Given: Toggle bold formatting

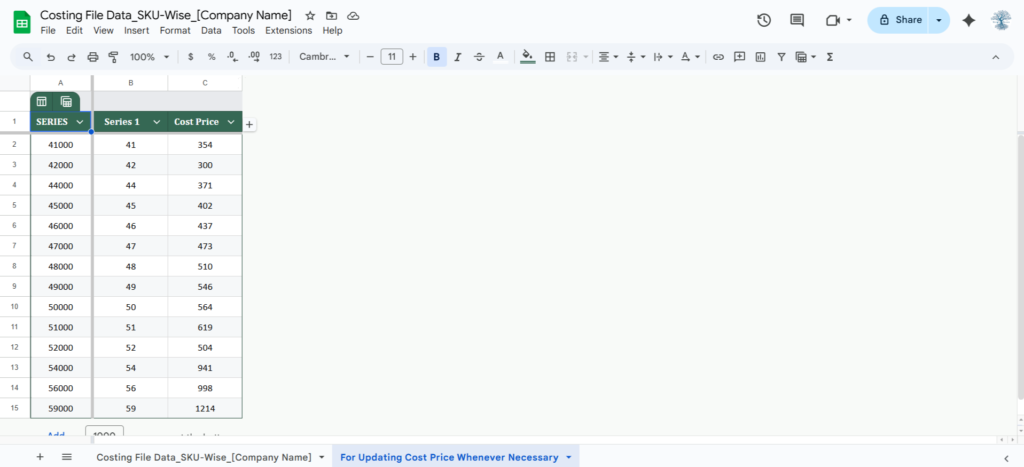Looking at the screenshot, I should point(436,57).
